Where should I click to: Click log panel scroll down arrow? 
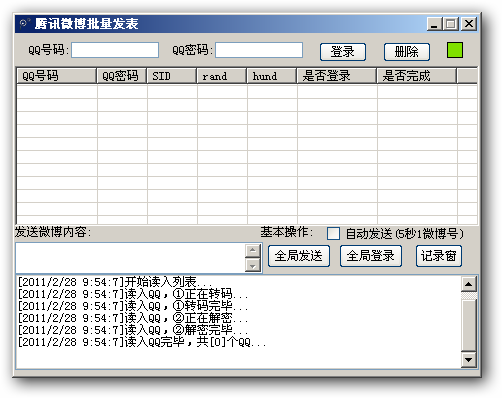(469, 360)
